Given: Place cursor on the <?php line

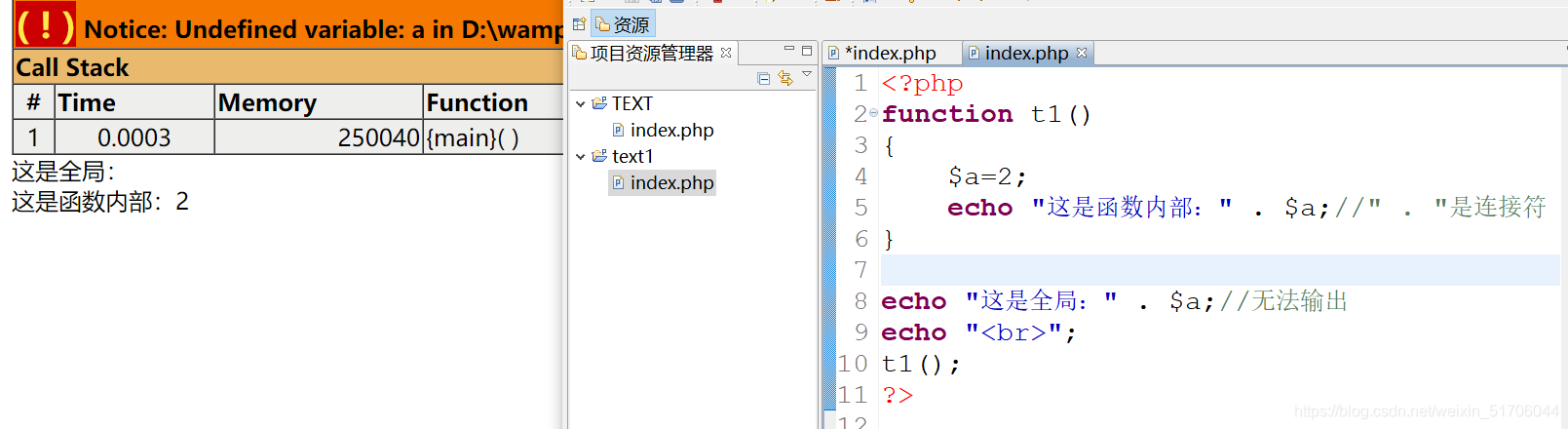Looking at the screenshot, I should (922, 84).
